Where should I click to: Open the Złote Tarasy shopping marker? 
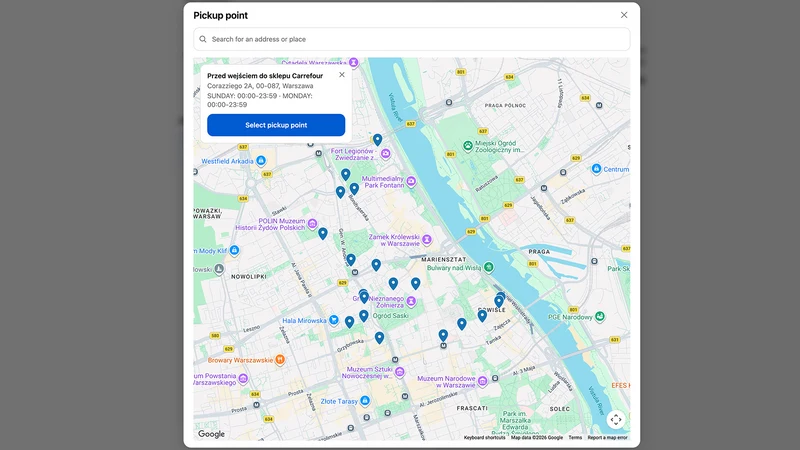(365, 401)
